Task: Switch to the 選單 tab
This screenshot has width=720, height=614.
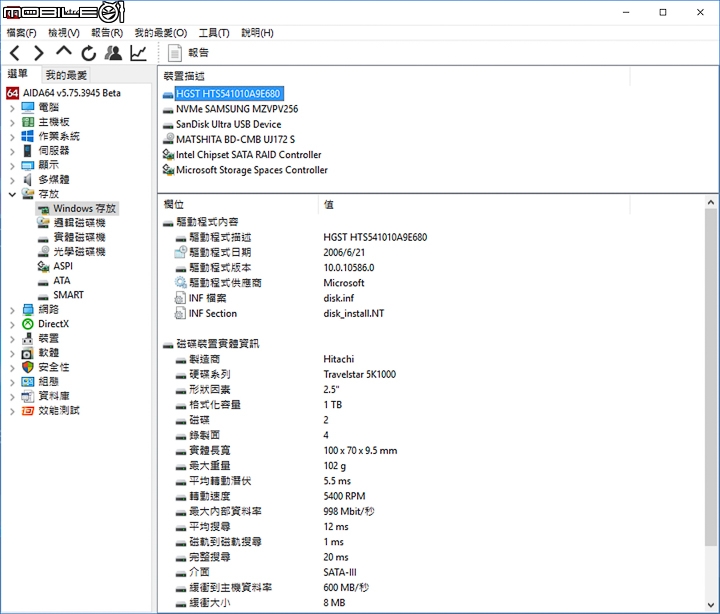Action: [19, 74]
